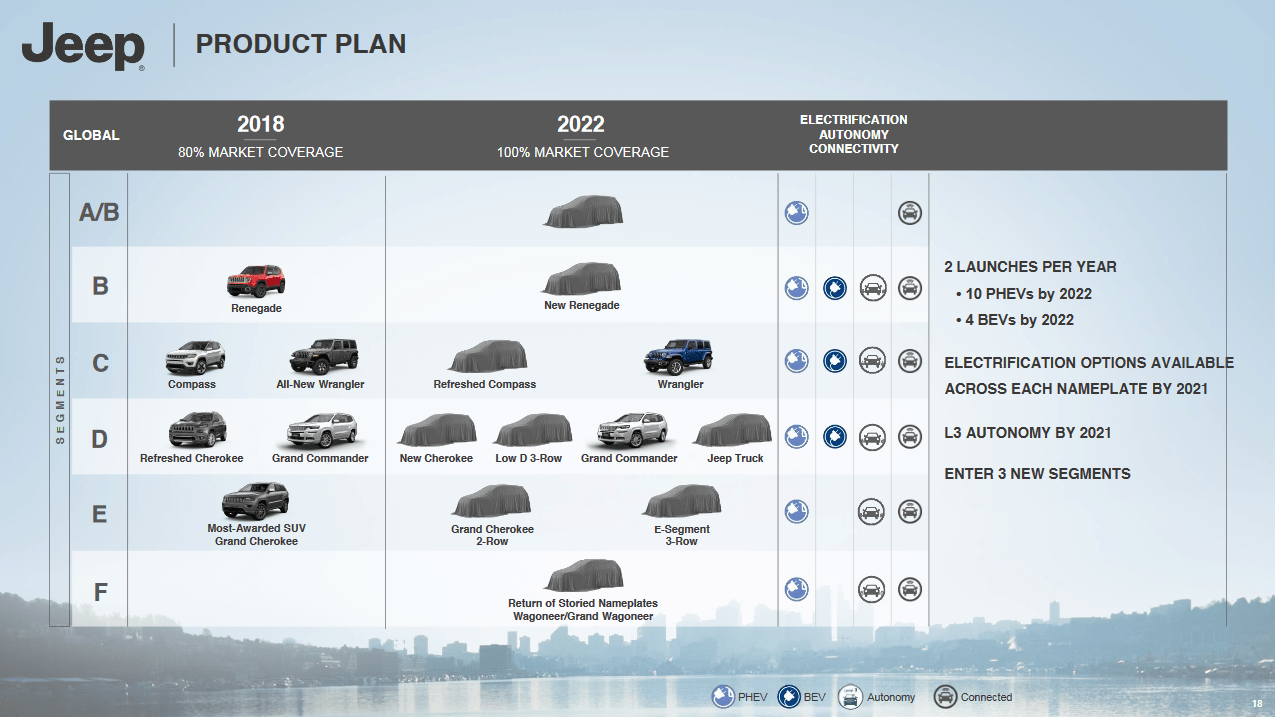Click the Autonomy legend icon
The height and width of the screenshot is (717, 1275).
[x=850, y=697]
